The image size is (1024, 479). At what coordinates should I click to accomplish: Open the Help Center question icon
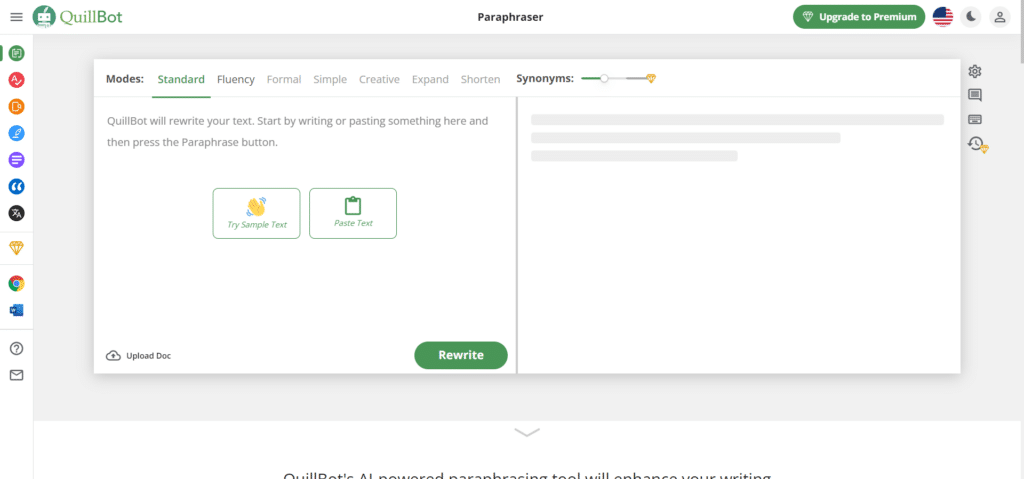point(16,348)
